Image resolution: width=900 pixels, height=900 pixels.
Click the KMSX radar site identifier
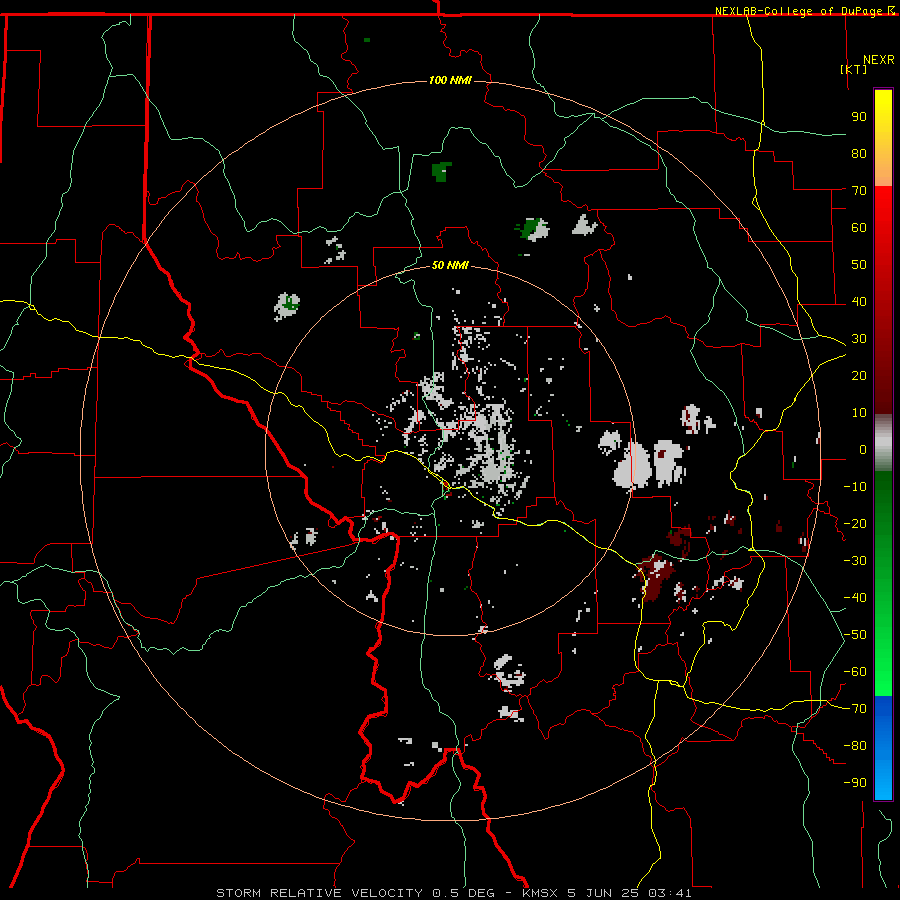tap(540, 893)
